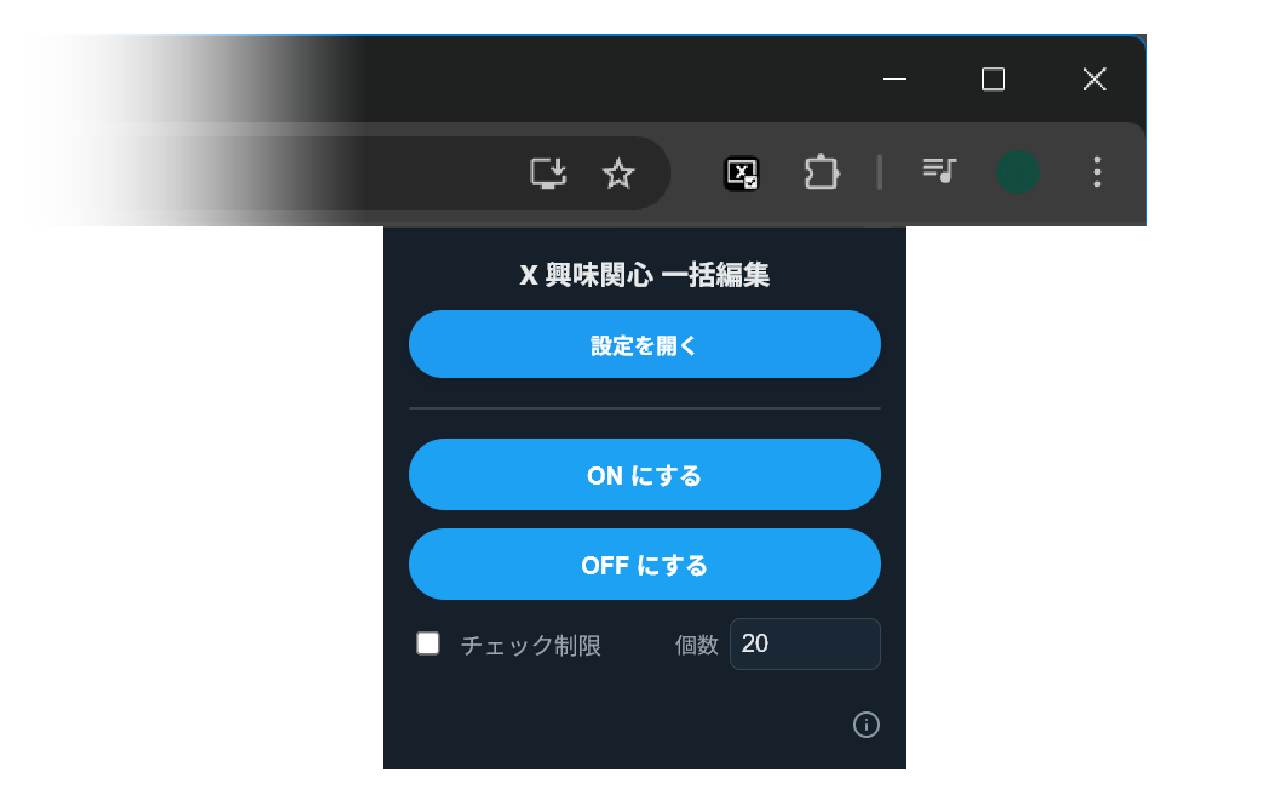The image size is (1280, 800).
Task: Maximize the browser window
Action: click(x=993, y=79)
